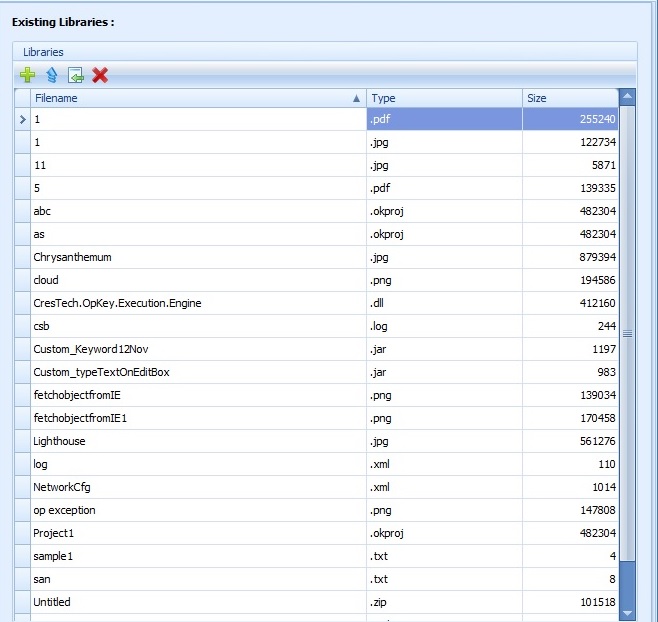The image size is (658, 622).
Task: Click size value 122734
Action: 598,142
